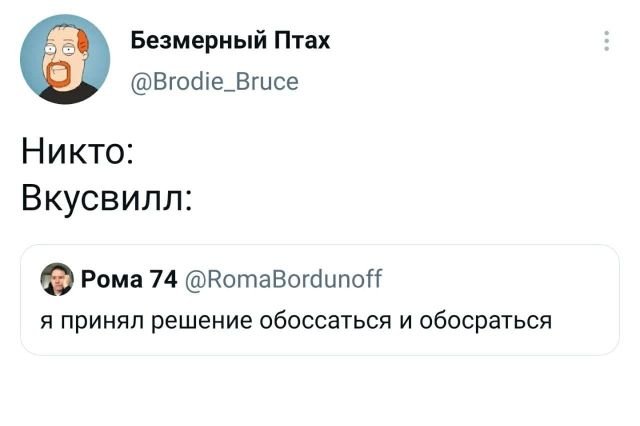Click the word "Безмерный" in the display name
The height and width of the screenshot is (426, 640).
point(198,40)
